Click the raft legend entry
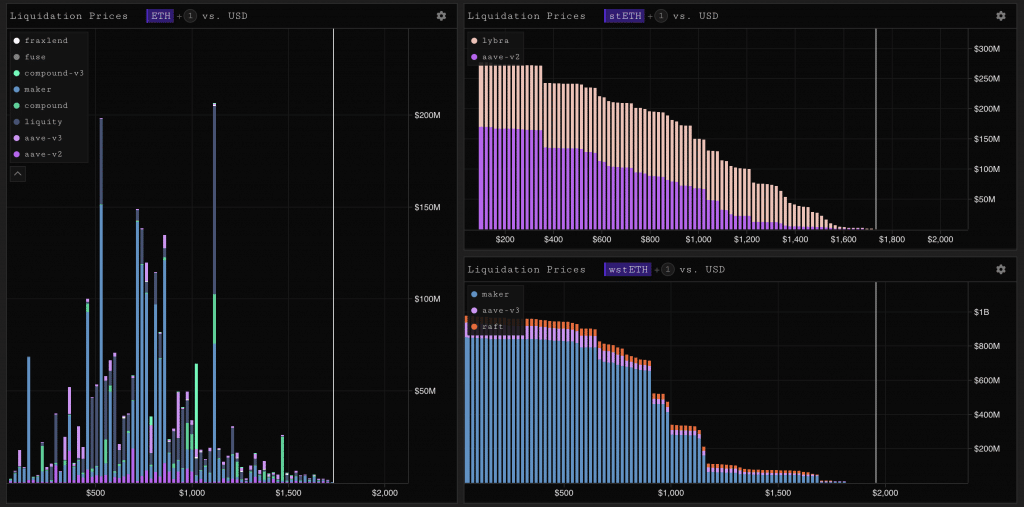This screenshot has width=1024, height=507. click(x=487, y=326)
